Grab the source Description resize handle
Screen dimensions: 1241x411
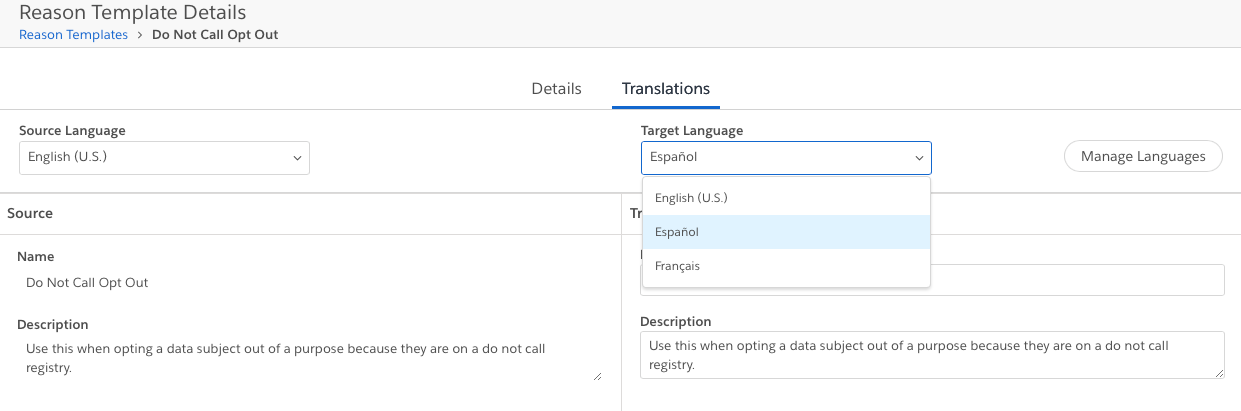[x=598, y=376]
